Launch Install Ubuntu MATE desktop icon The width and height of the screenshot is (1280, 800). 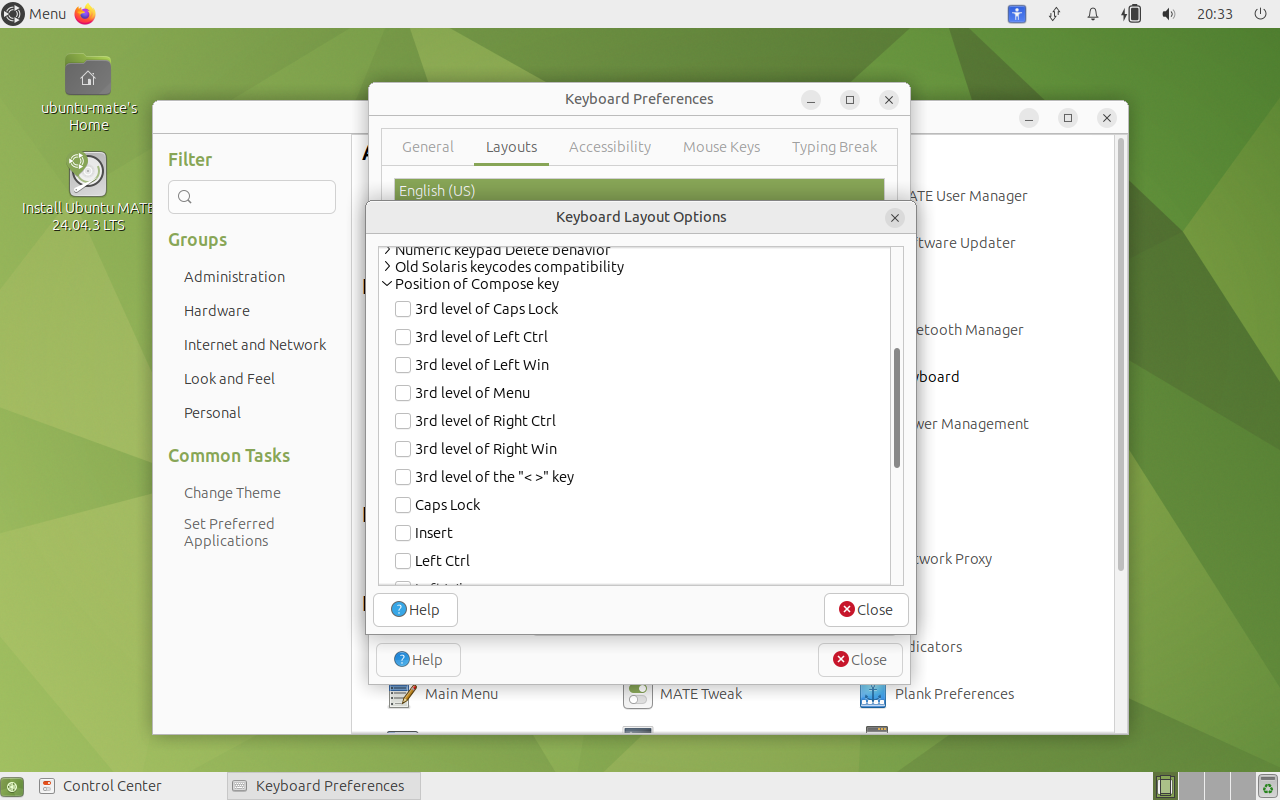tap(88, 175)
